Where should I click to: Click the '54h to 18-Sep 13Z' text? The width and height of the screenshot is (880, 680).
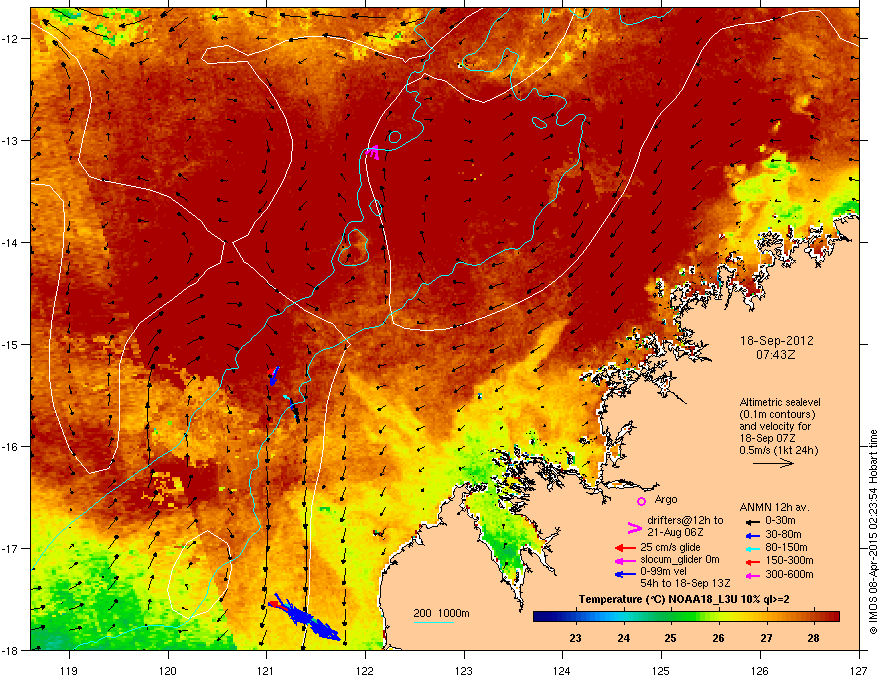(685, 583)
